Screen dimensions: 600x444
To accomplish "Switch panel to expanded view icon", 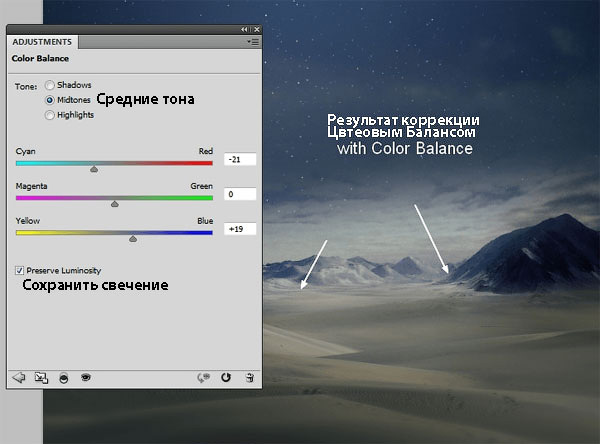I will tap(41, 378).
